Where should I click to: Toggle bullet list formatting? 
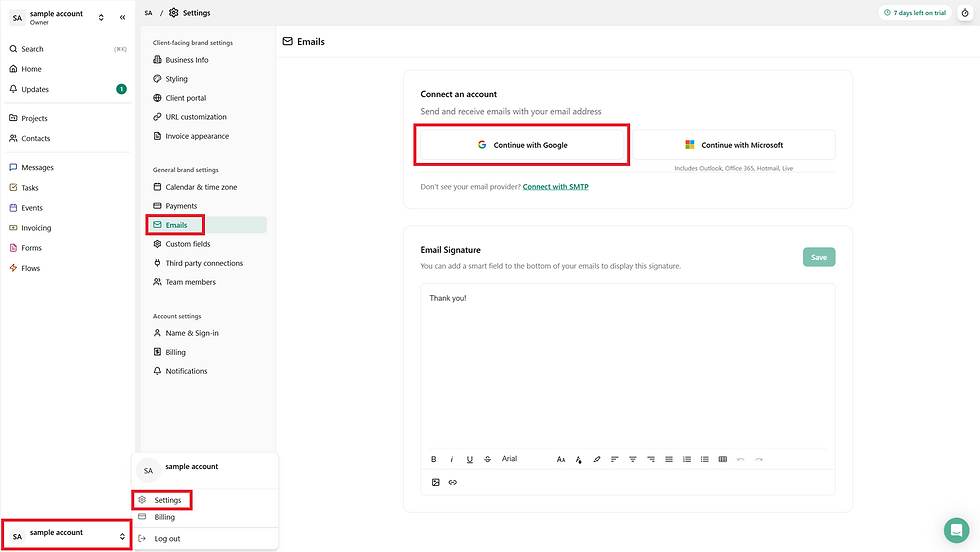pos(705,459)
